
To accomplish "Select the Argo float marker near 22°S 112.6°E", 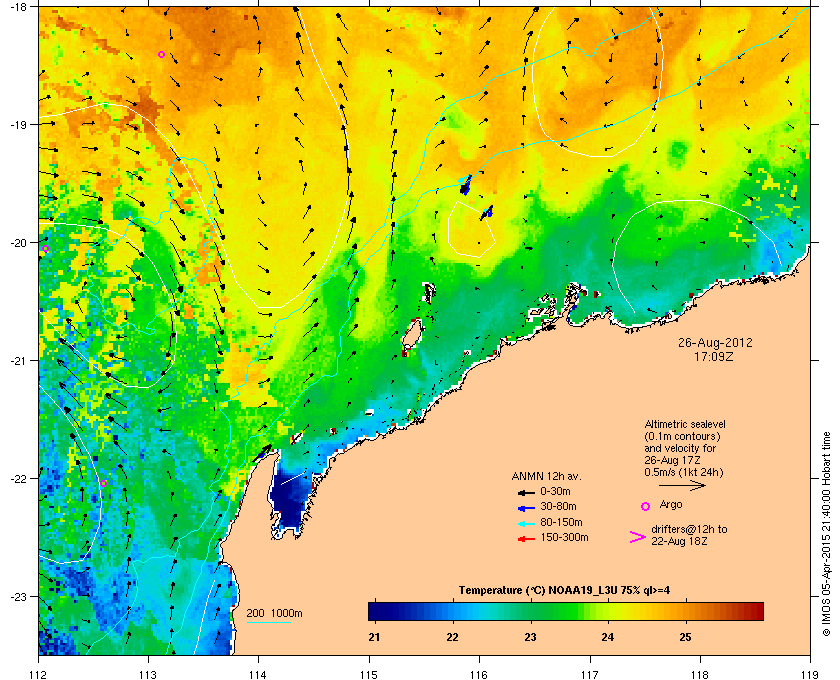I will [103, 483].
